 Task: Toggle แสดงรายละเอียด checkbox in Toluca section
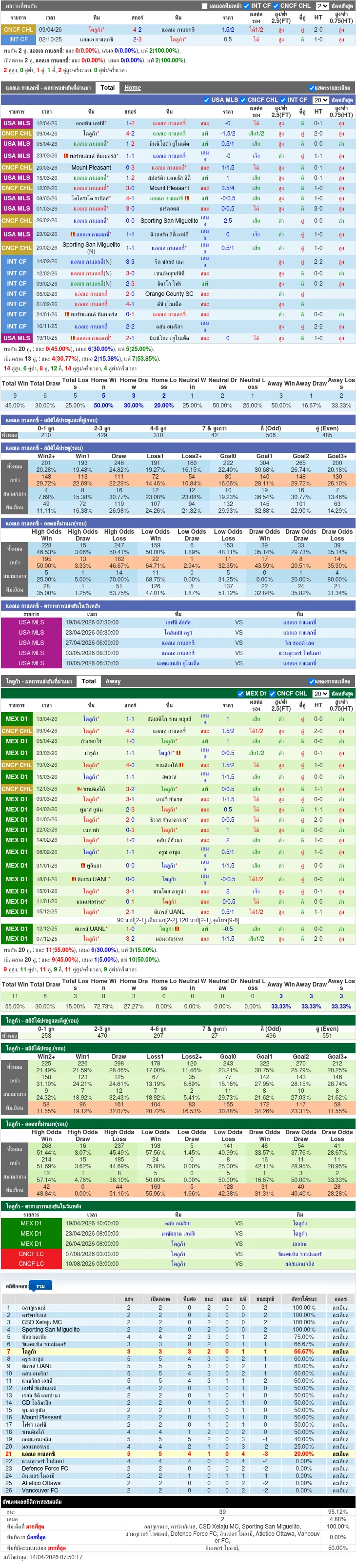[312, 681]
